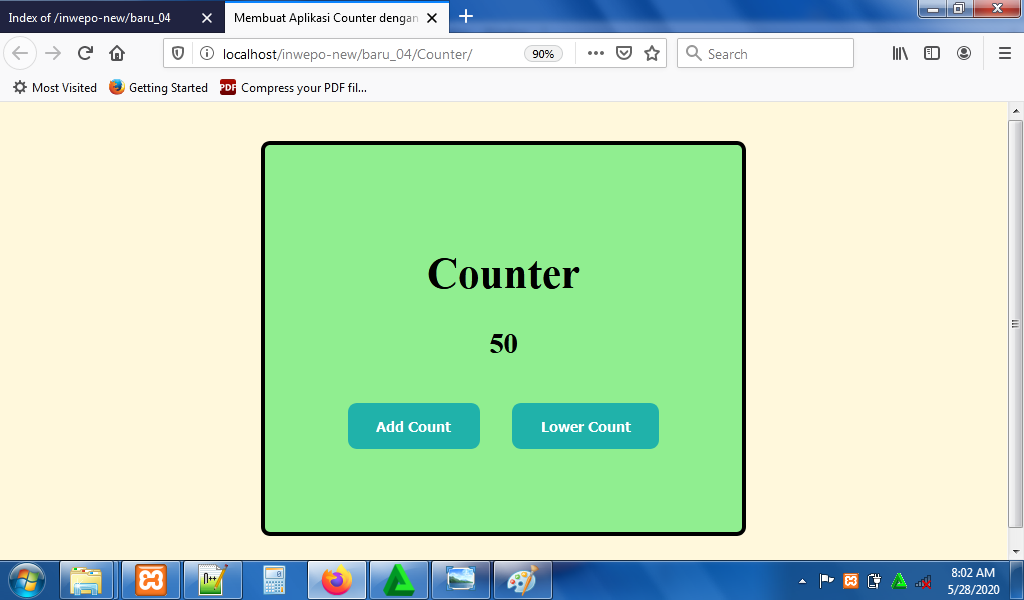This screenshot has width=1024, height=600.
Task: Click the scrollbar up arrow
Action: pos(1016,111)
